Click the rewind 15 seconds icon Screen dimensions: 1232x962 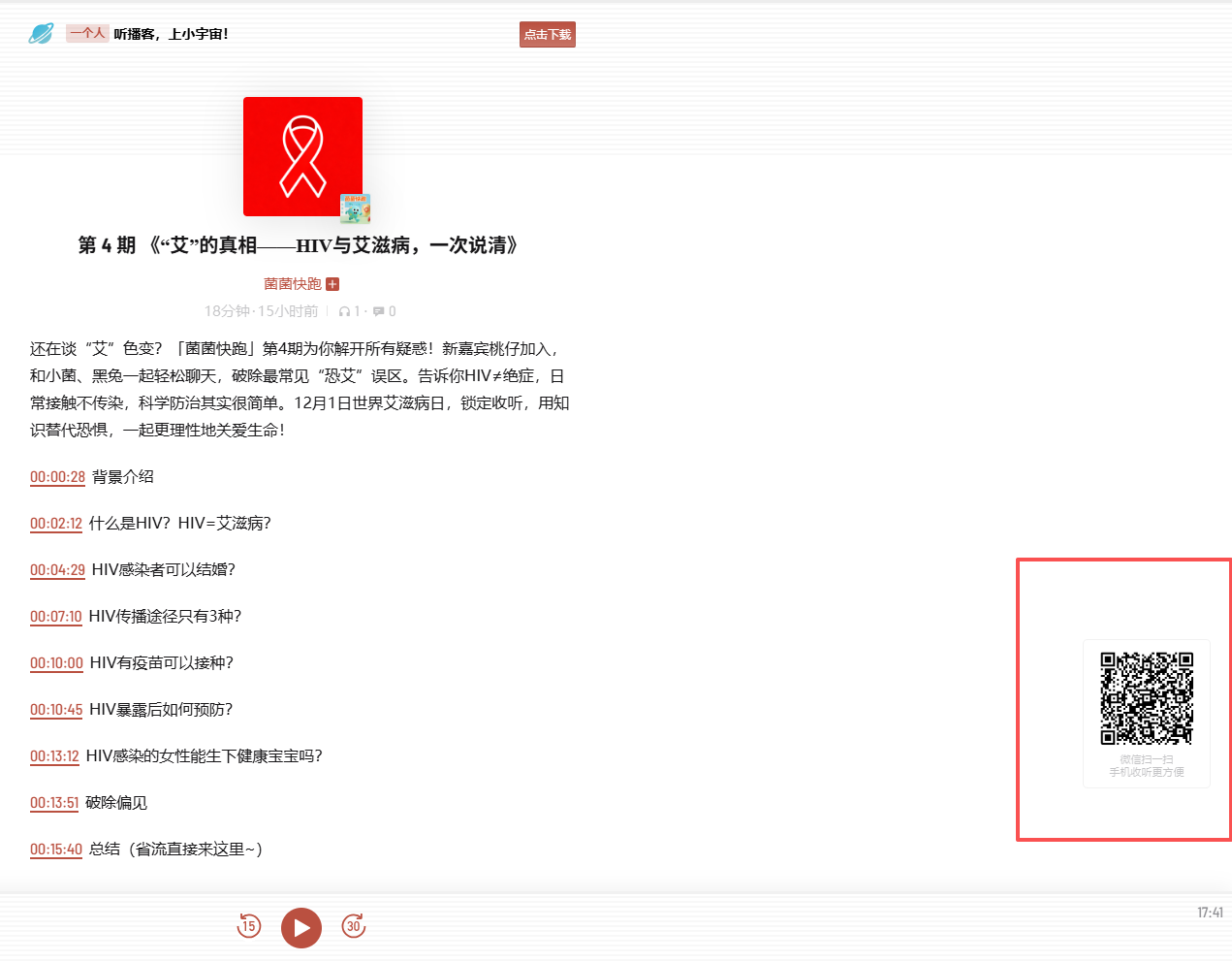click(249, 927)
